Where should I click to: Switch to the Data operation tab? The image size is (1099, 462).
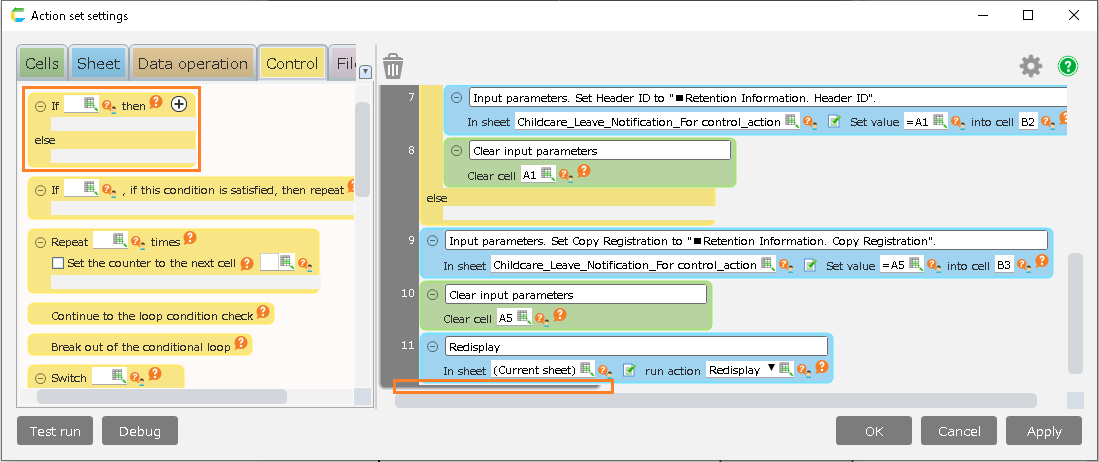192,63
